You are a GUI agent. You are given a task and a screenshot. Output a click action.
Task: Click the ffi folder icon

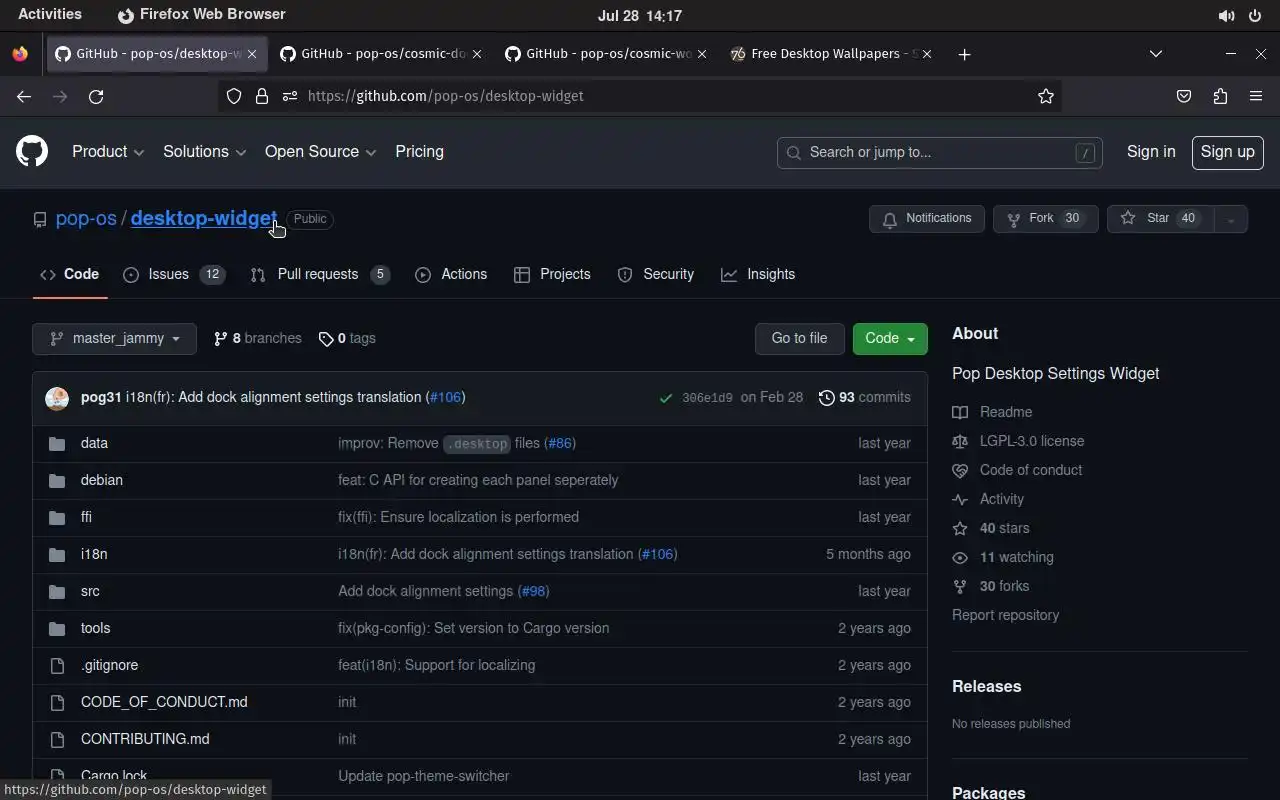click(57, 517)
